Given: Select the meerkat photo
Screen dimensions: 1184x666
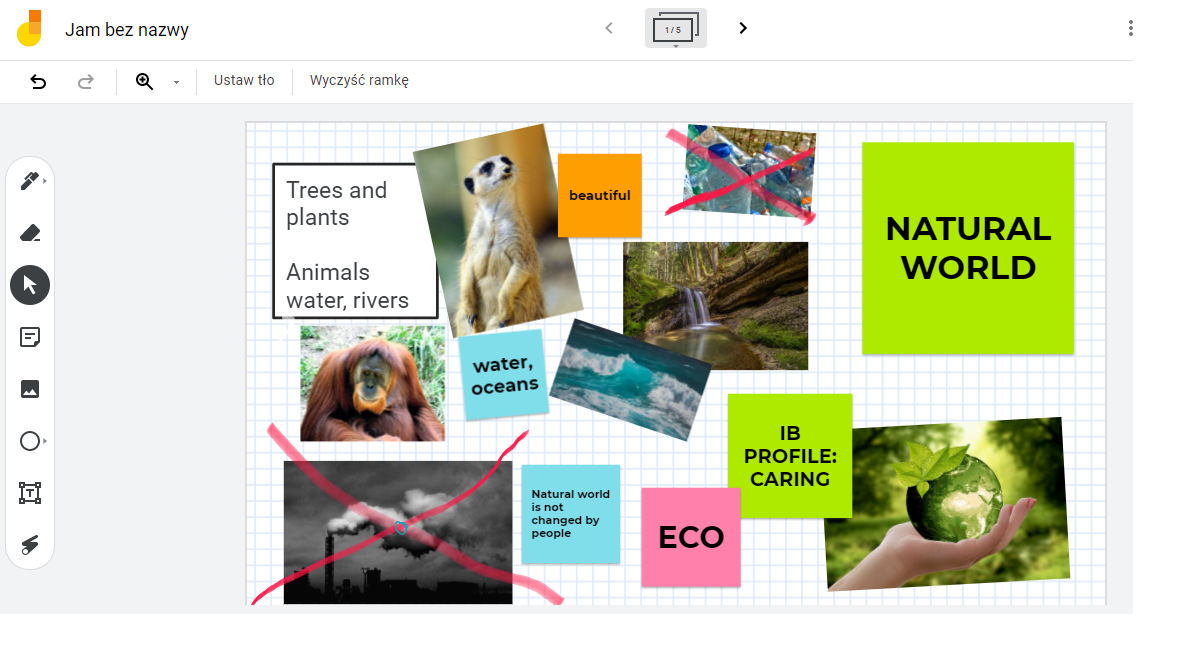Looking at the screenshot, I should pos(498,230).
